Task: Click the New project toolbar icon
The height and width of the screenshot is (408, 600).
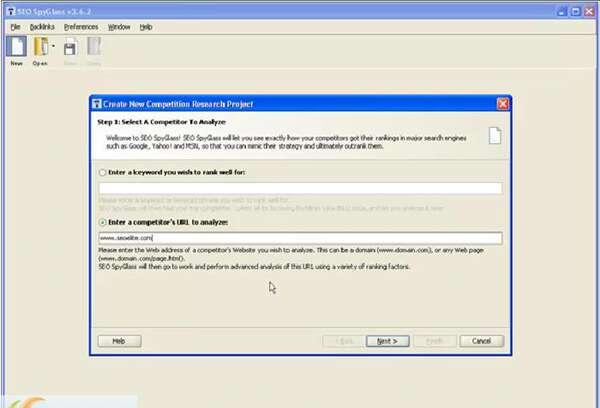Action: pyautogui.click(x=16, y=47)
